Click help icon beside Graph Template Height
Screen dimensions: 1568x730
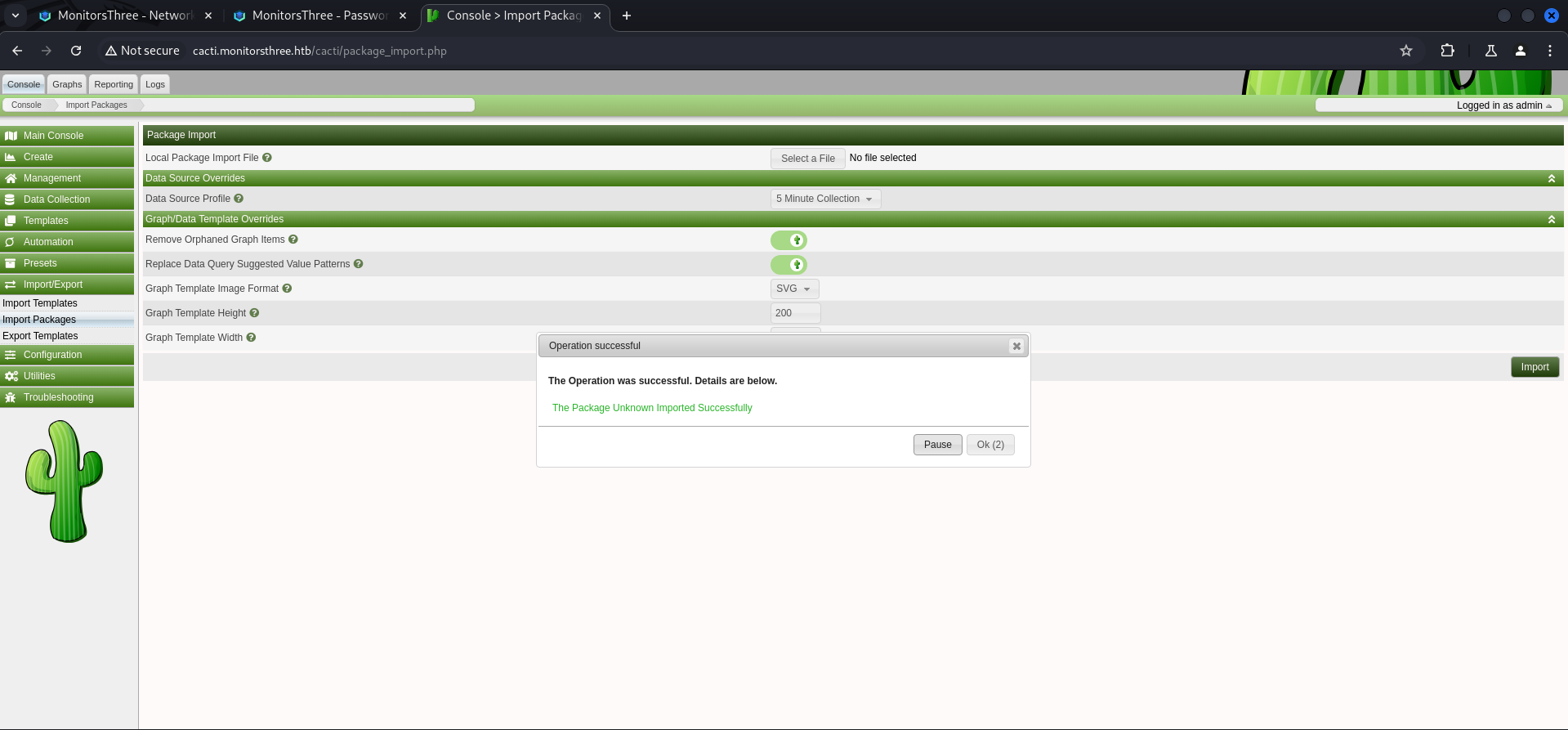point(254,313)
